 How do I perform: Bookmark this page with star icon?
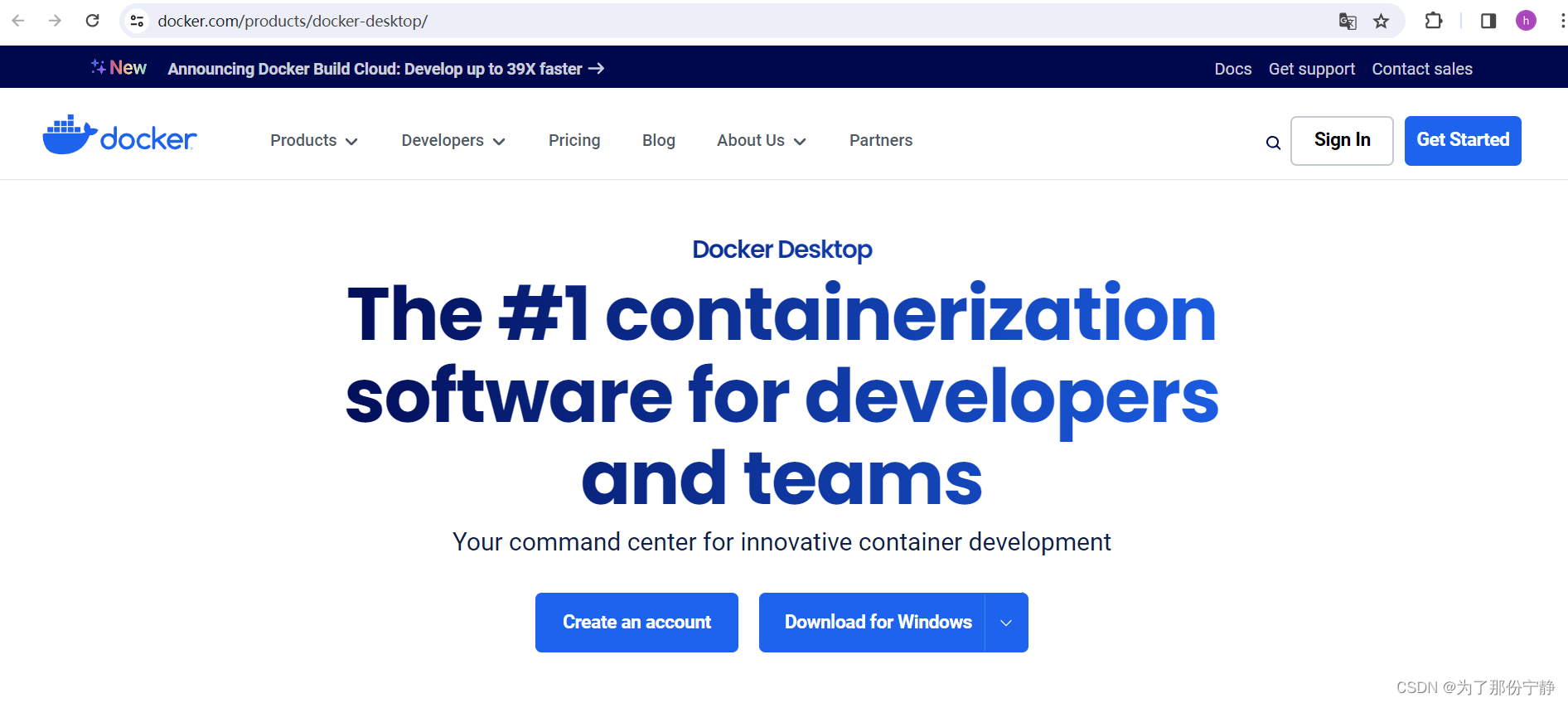1381,22
